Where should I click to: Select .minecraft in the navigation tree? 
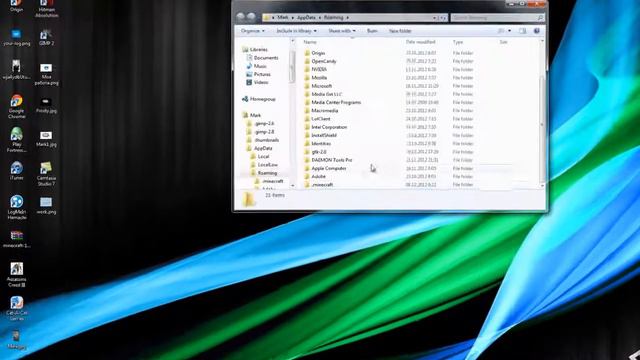point(273,181)
